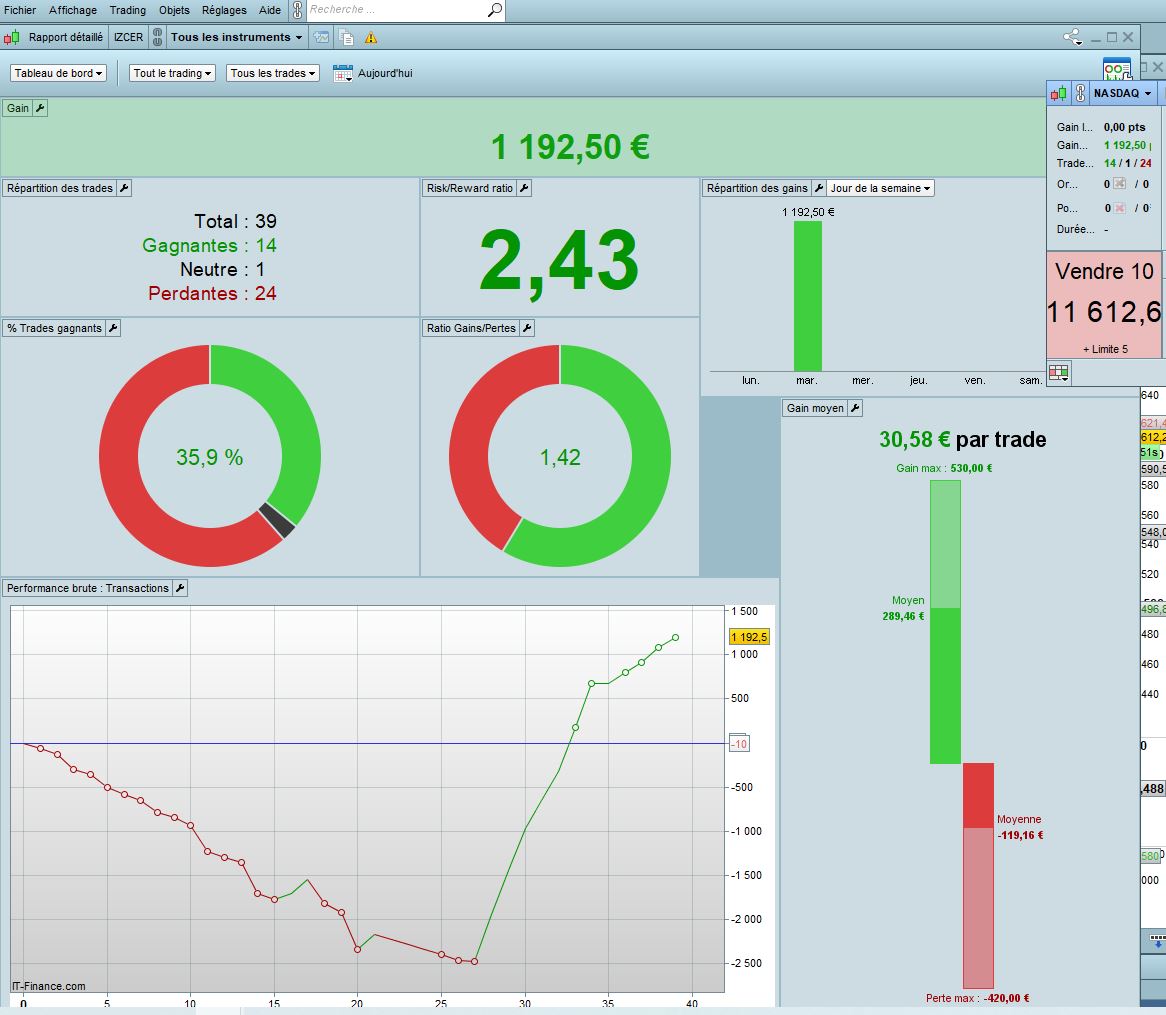Viewport: 1166px width, 1015px height.
Task: Click the '30,58 € par trade' text
Action: [962, 439]
